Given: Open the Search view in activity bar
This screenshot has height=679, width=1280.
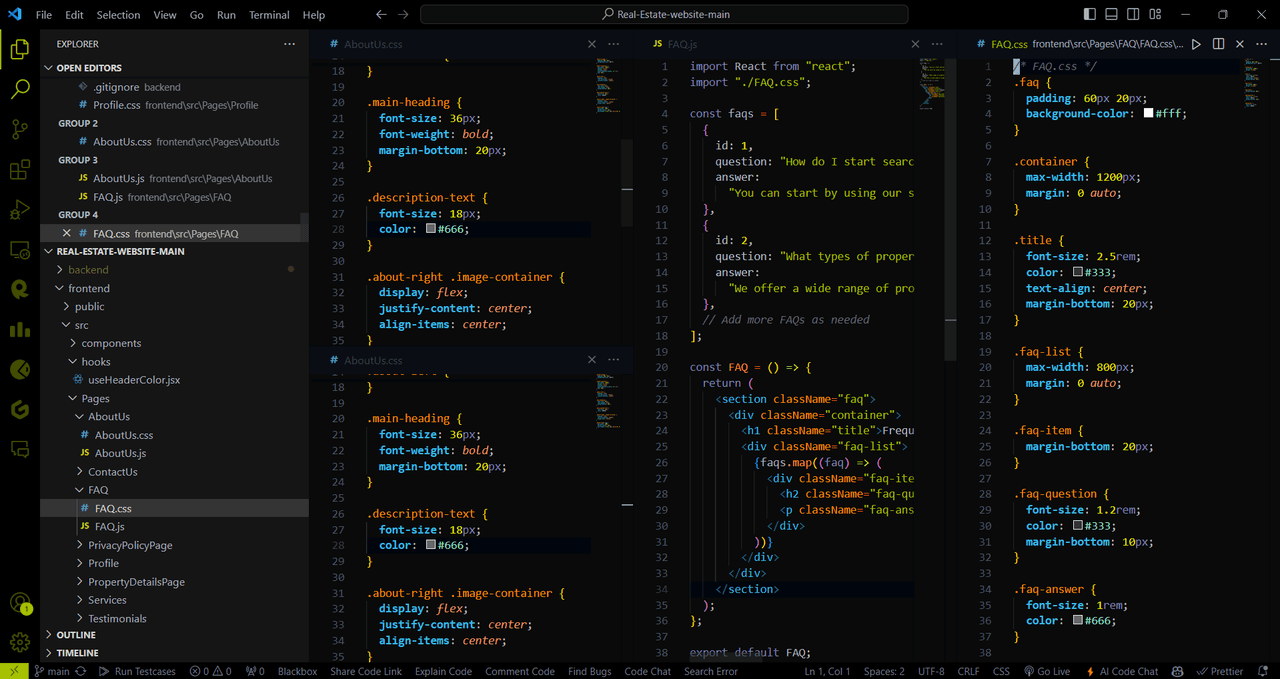Looking at the screenshot, I should (x=19, y=89).
